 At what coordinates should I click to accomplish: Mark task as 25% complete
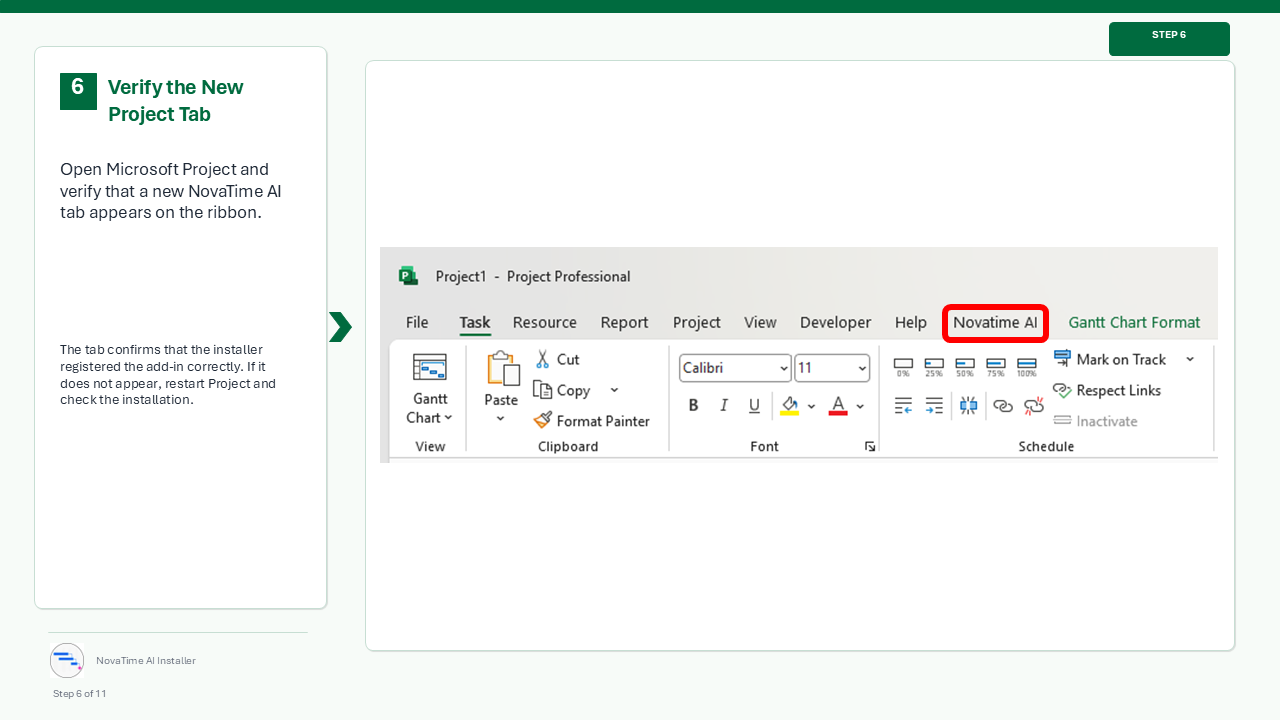[x=934, y=367]
